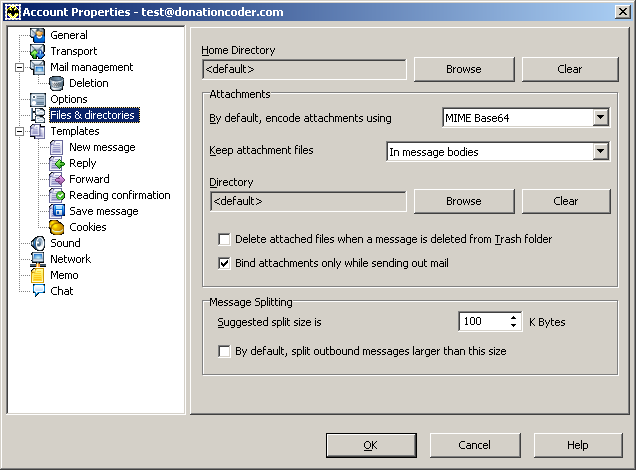The width and height of the screenshot is (636, 470).
Task: Collapse the Mail management tree node
Action: click(19, 67)
